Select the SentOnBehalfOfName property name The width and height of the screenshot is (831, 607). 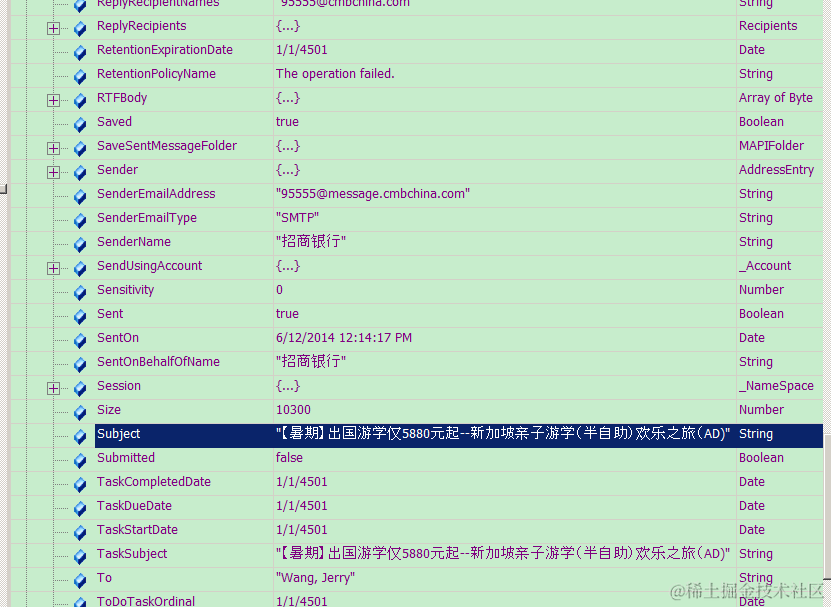[x=158, y=362]
